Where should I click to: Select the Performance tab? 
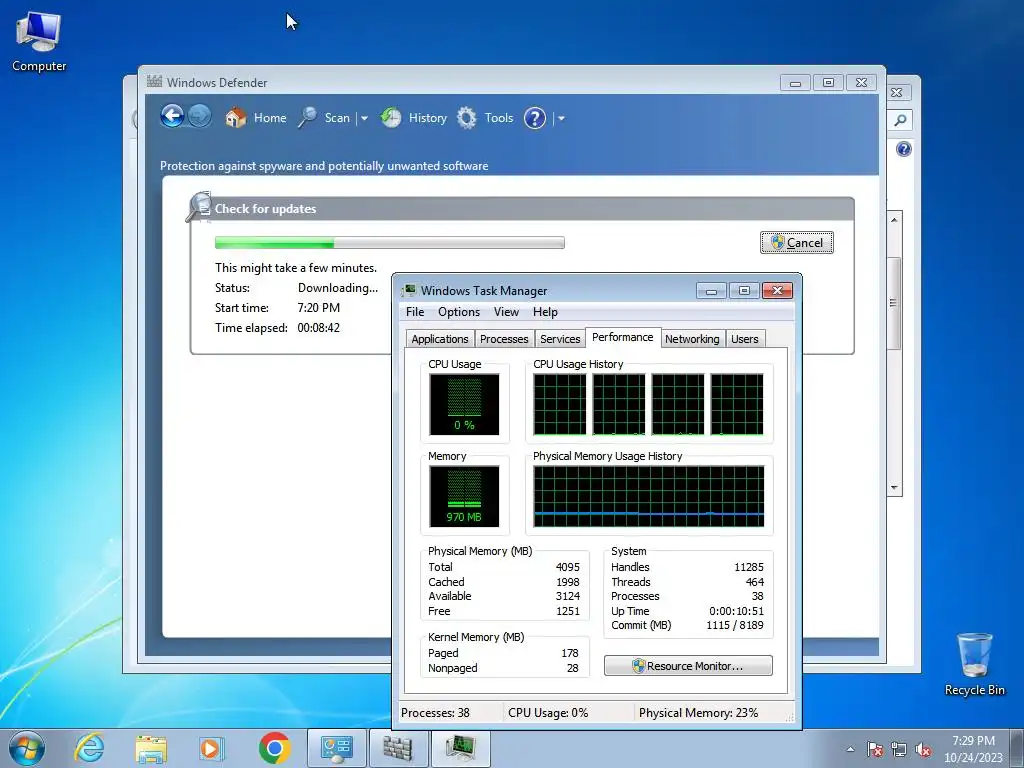tap(623, 338)
